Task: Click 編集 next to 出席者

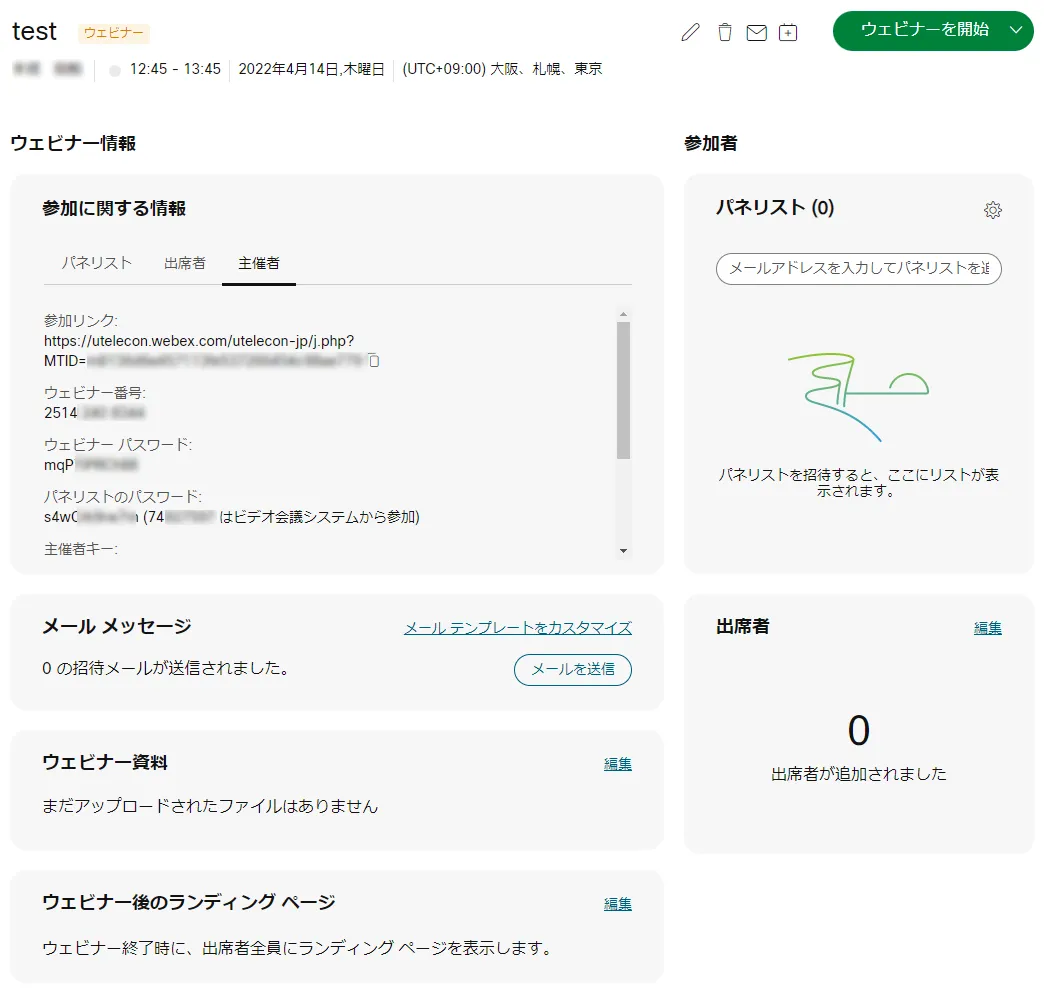Action: (987, 628)
